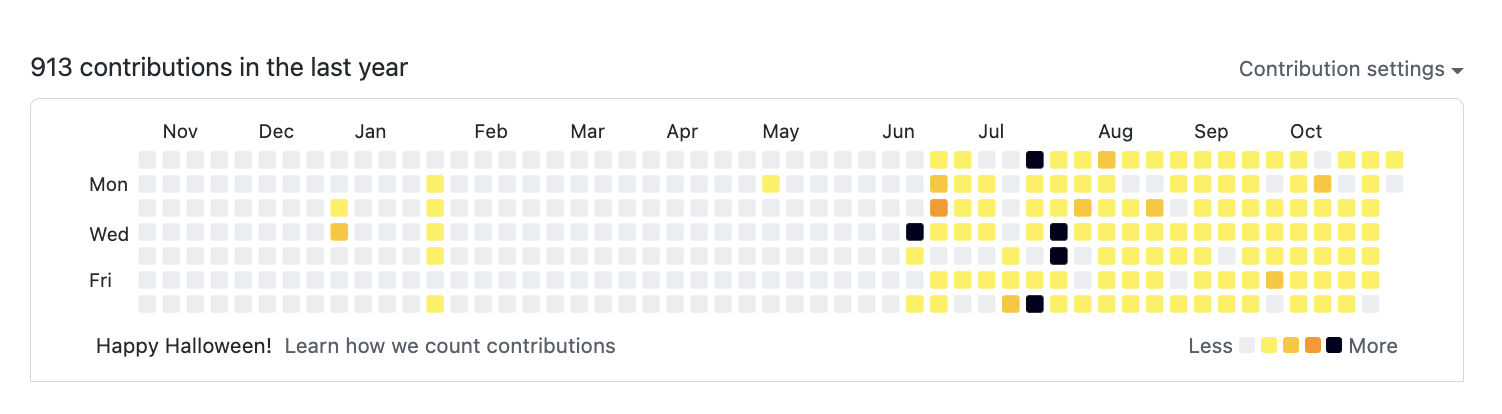Click the darkest legend swatch beside More
Screen dimensions: 1502x414
point(1334,346)
